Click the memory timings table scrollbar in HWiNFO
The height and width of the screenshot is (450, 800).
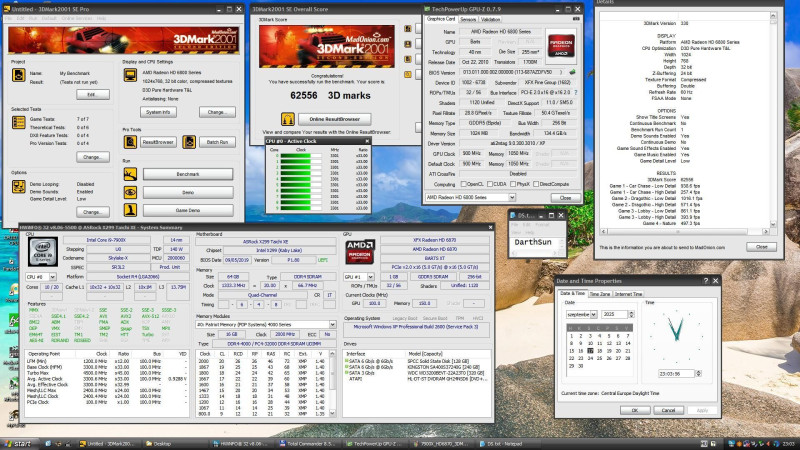[x=333, y=383]
